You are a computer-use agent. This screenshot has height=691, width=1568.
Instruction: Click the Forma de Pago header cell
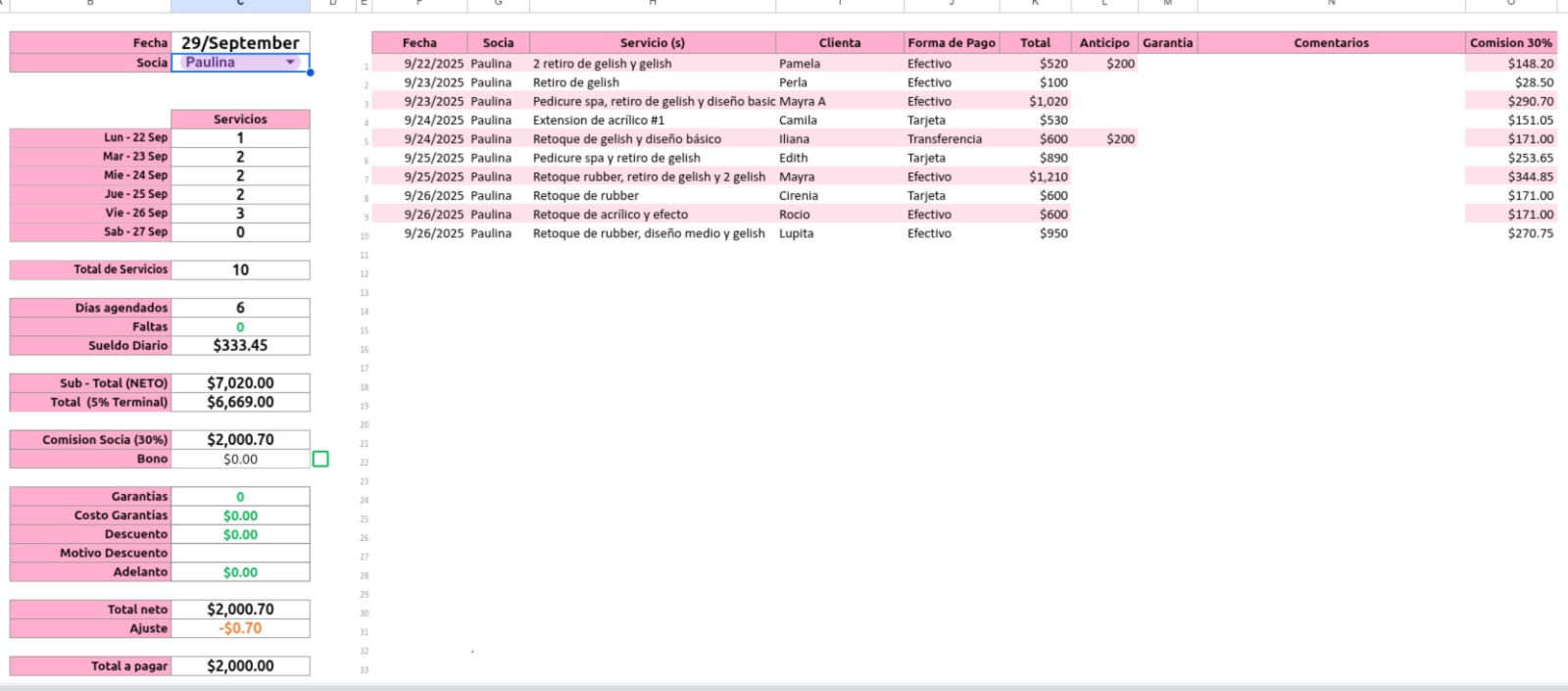tap(951, 43)
